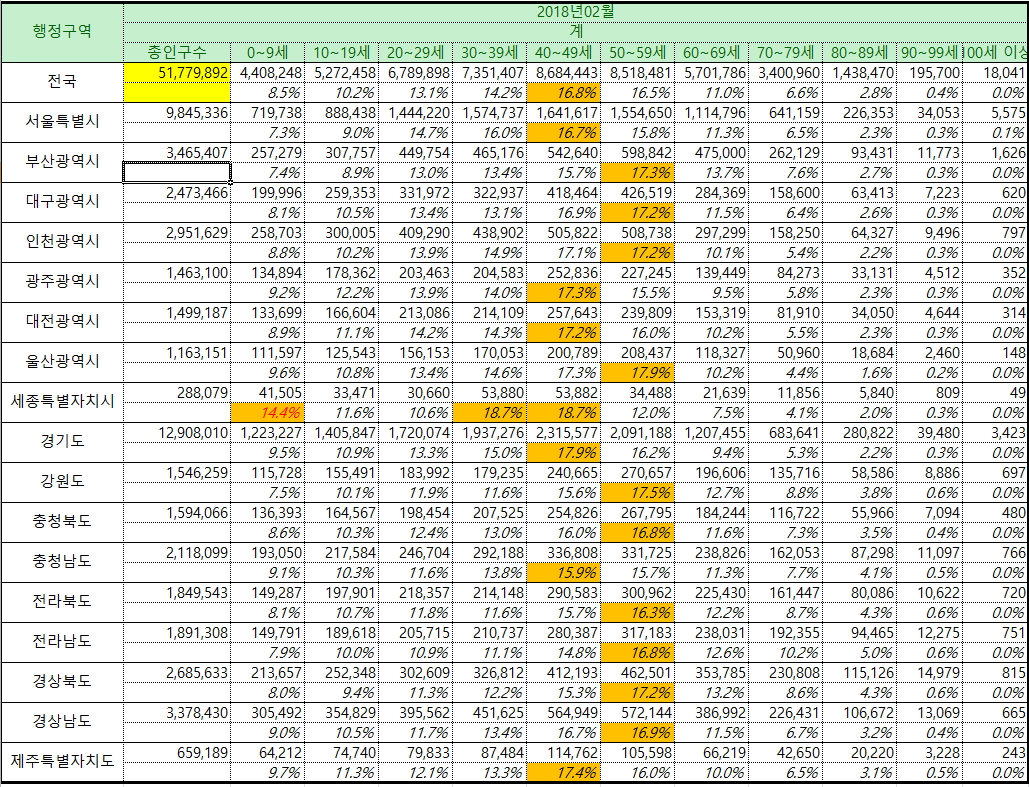
Task: Click the 광주광역시 row label
Action: click(x=62, y=282)
